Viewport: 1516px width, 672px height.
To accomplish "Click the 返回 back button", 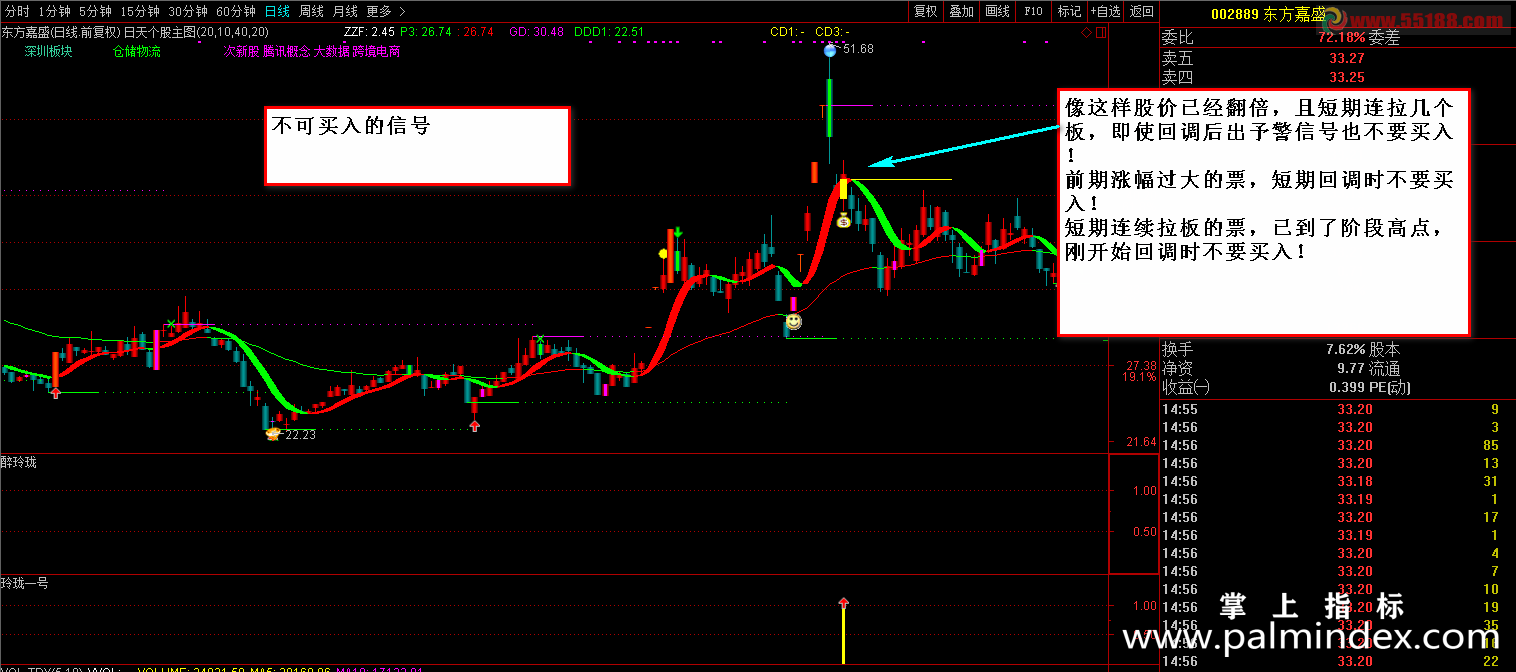I will tap(1141, 11).
